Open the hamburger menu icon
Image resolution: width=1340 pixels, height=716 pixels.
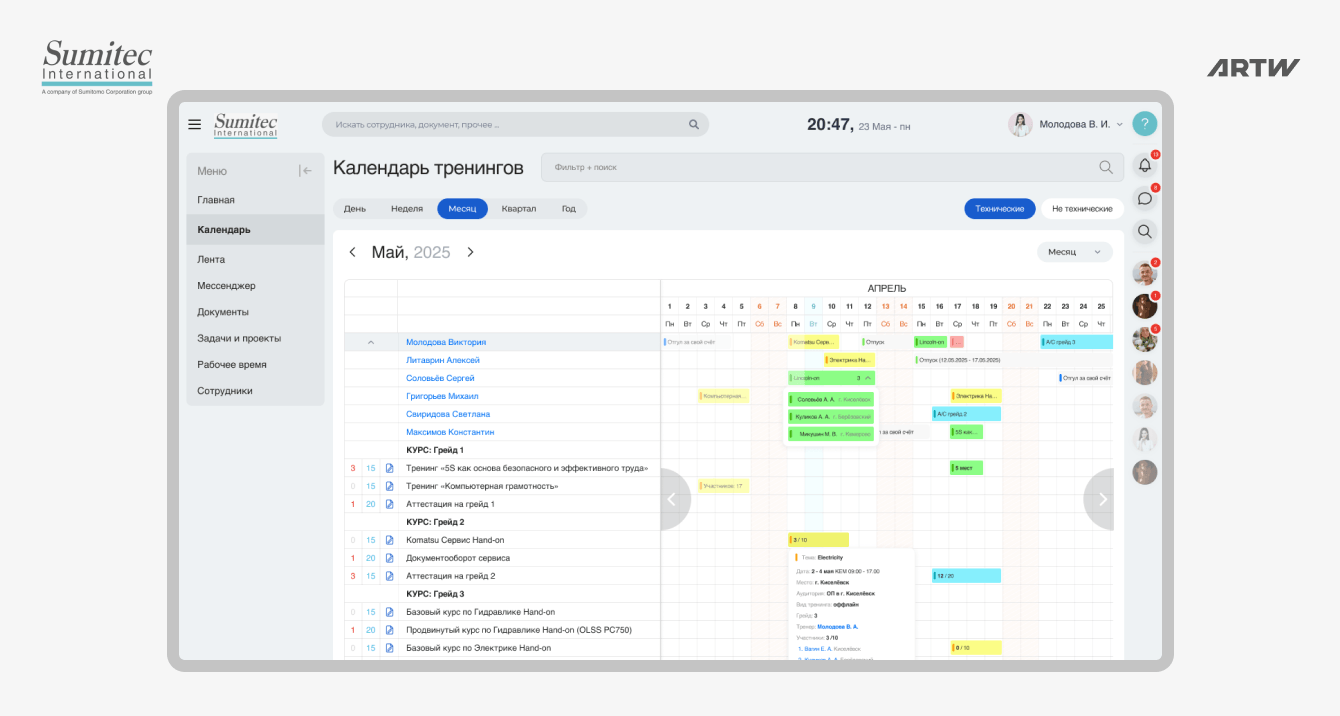195,124
